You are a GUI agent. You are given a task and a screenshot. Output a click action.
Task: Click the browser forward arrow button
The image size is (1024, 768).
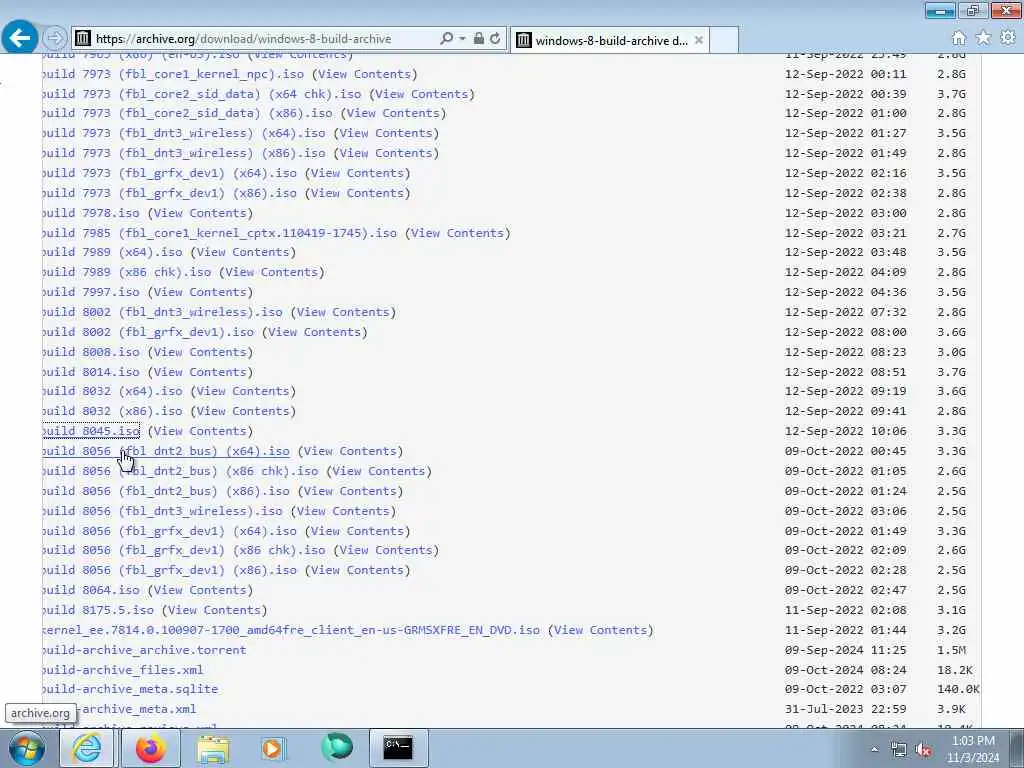pos(56,39)
